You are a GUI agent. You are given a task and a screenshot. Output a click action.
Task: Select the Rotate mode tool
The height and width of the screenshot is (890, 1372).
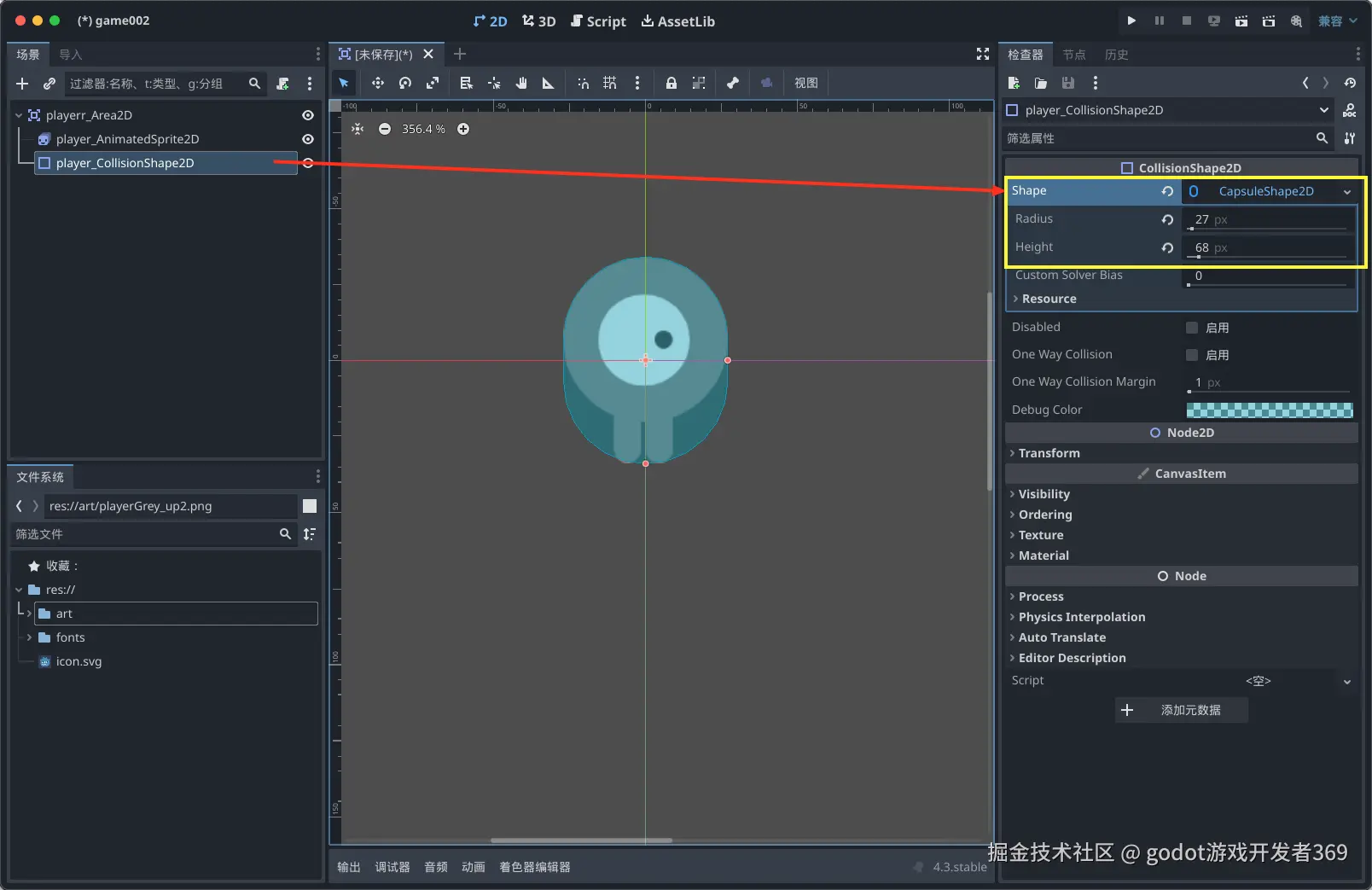click(405, 83)
